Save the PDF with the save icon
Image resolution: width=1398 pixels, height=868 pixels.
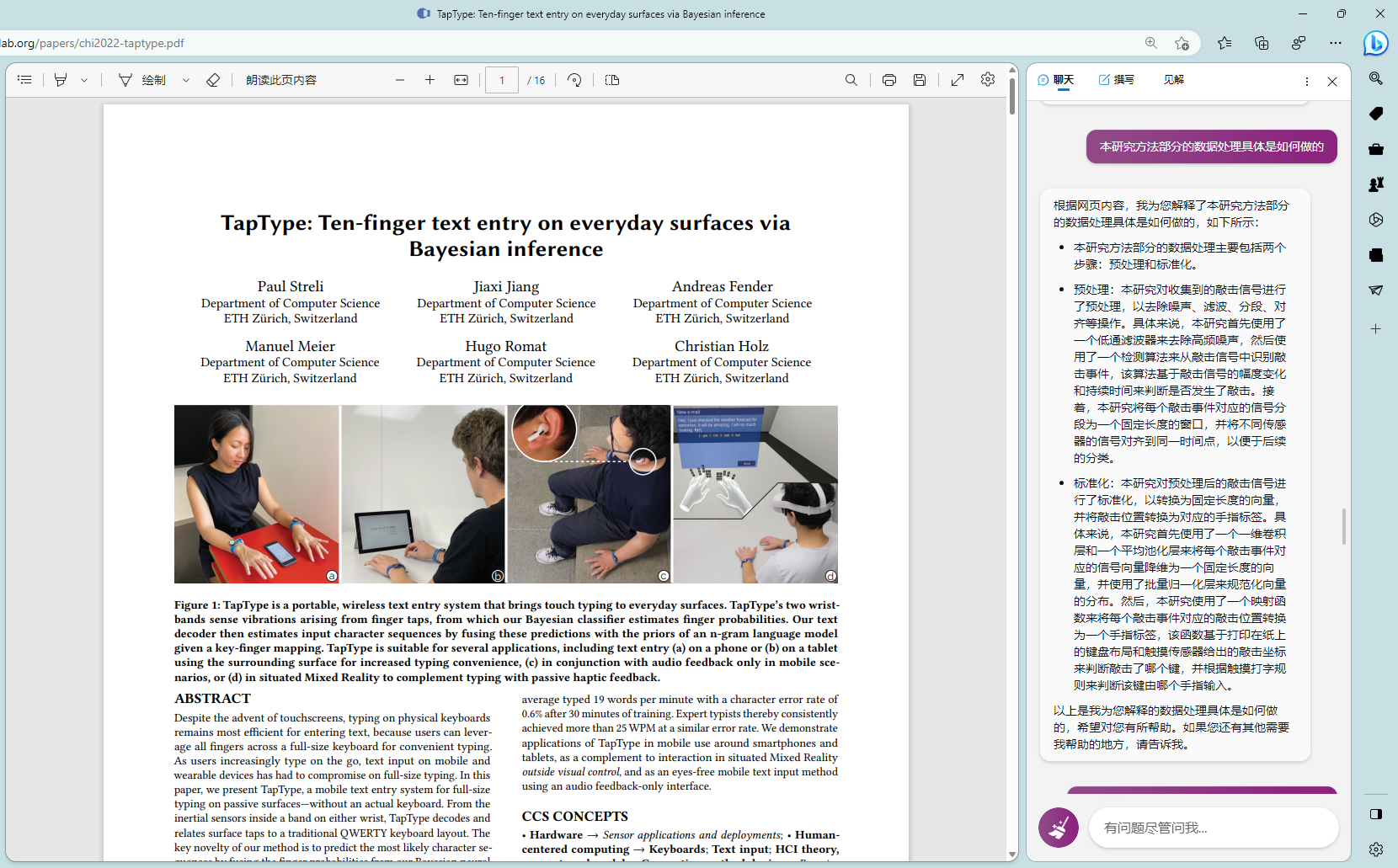coord(920,80)
